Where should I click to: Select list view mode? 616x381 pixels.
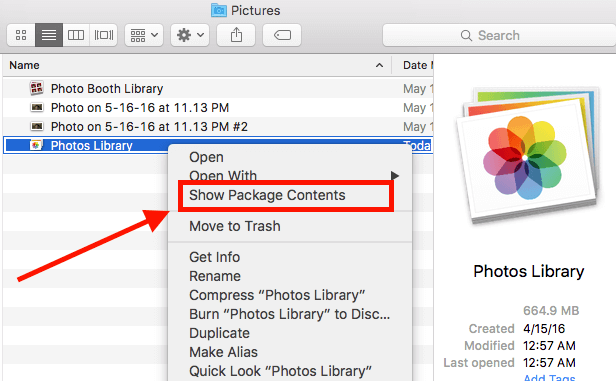point(49,35)
